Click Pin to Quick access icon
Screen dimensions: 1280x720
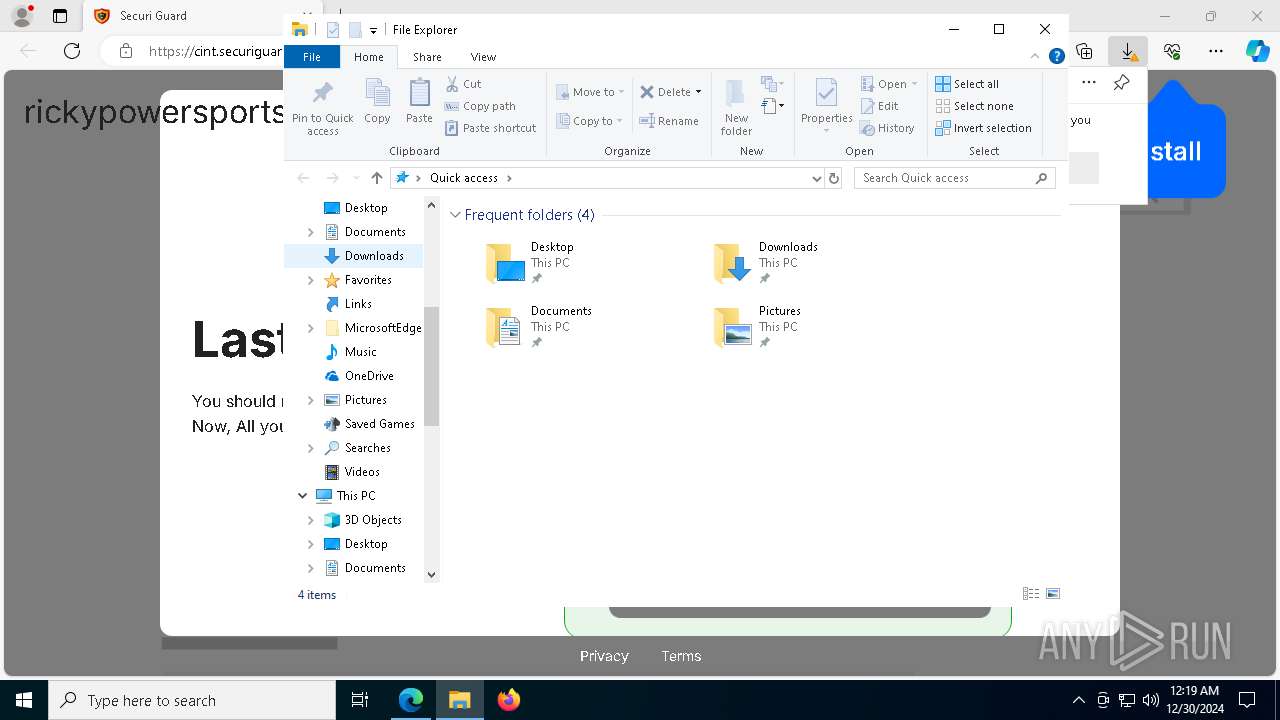tap(322, 108)
